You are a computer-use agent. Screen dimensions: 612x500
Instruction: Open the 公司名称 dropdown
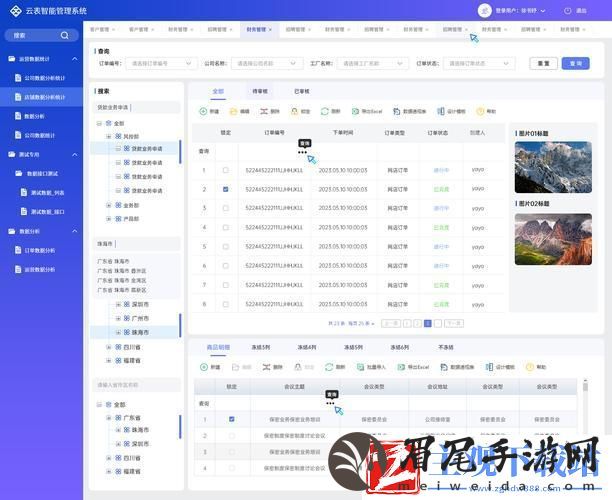pyautogui.click(x=265, y=63)
